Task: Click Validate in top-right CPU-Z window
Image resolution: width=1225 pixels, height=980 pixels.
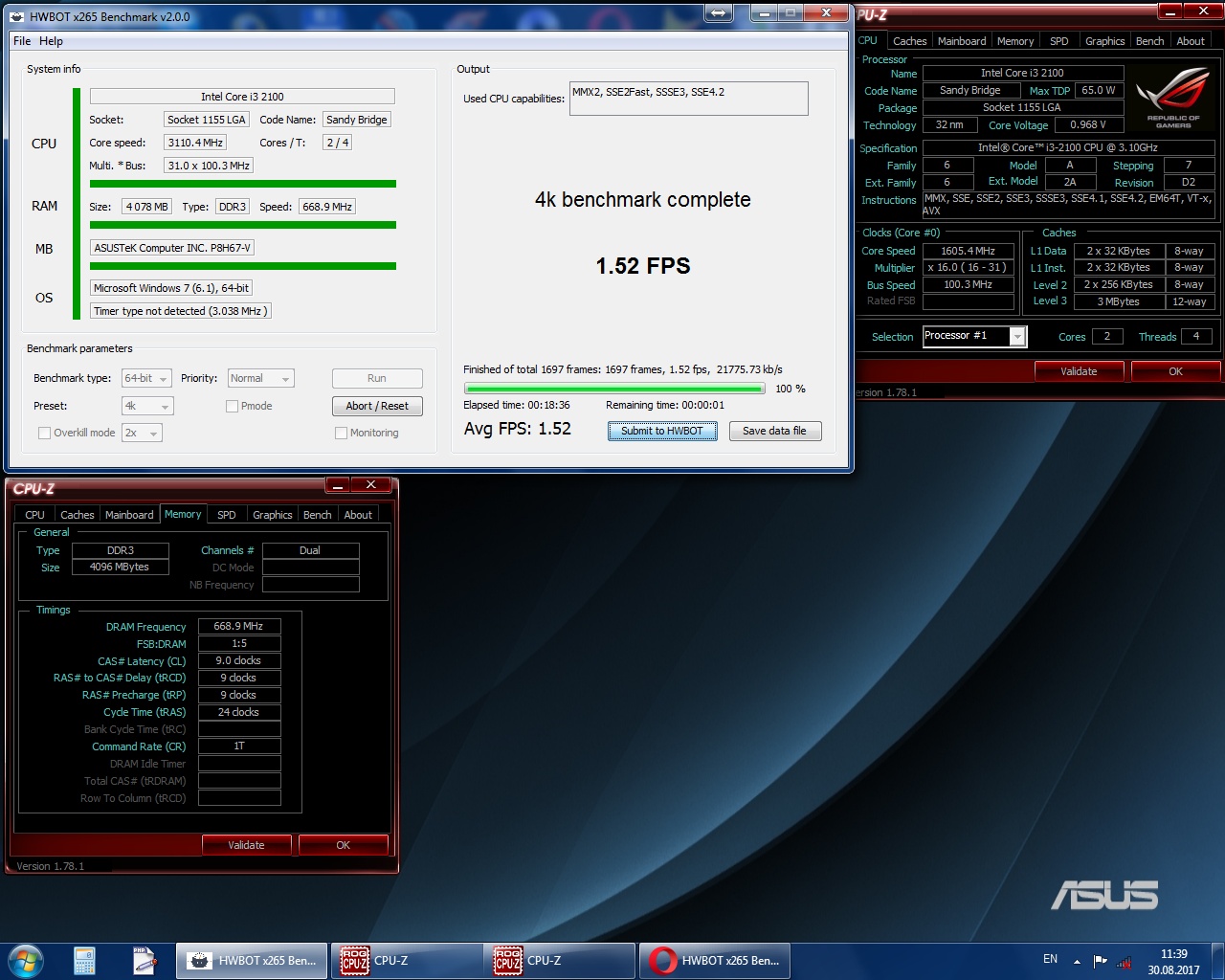Action: tap(1079, 371)
